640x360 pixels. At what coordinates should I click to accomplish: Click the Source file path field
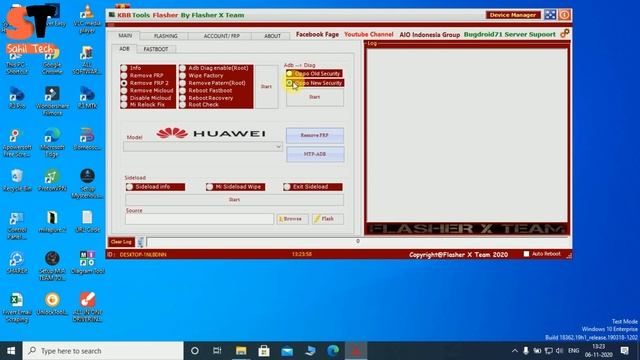point(200,219)
